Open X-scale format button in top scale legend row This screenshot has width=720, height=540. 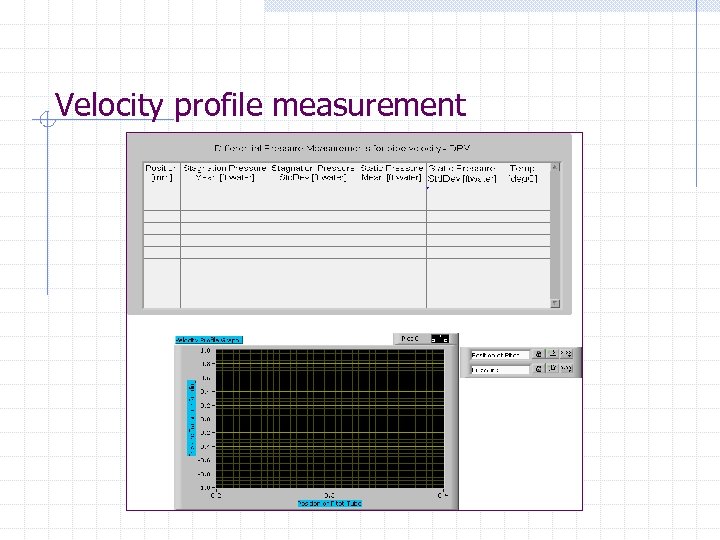553,354
